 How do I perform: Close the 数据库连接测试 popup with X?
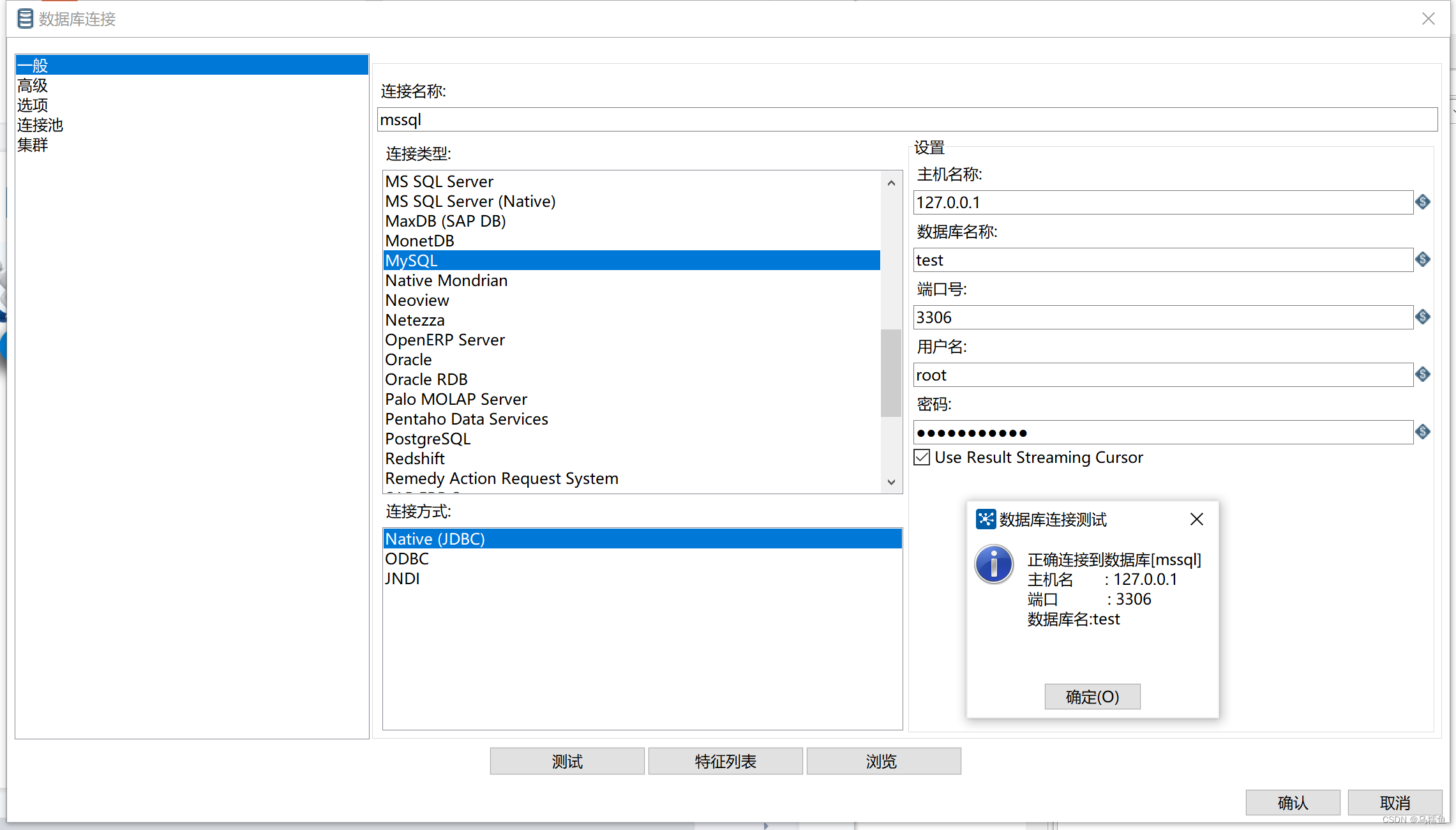(x=1196, y=520)
